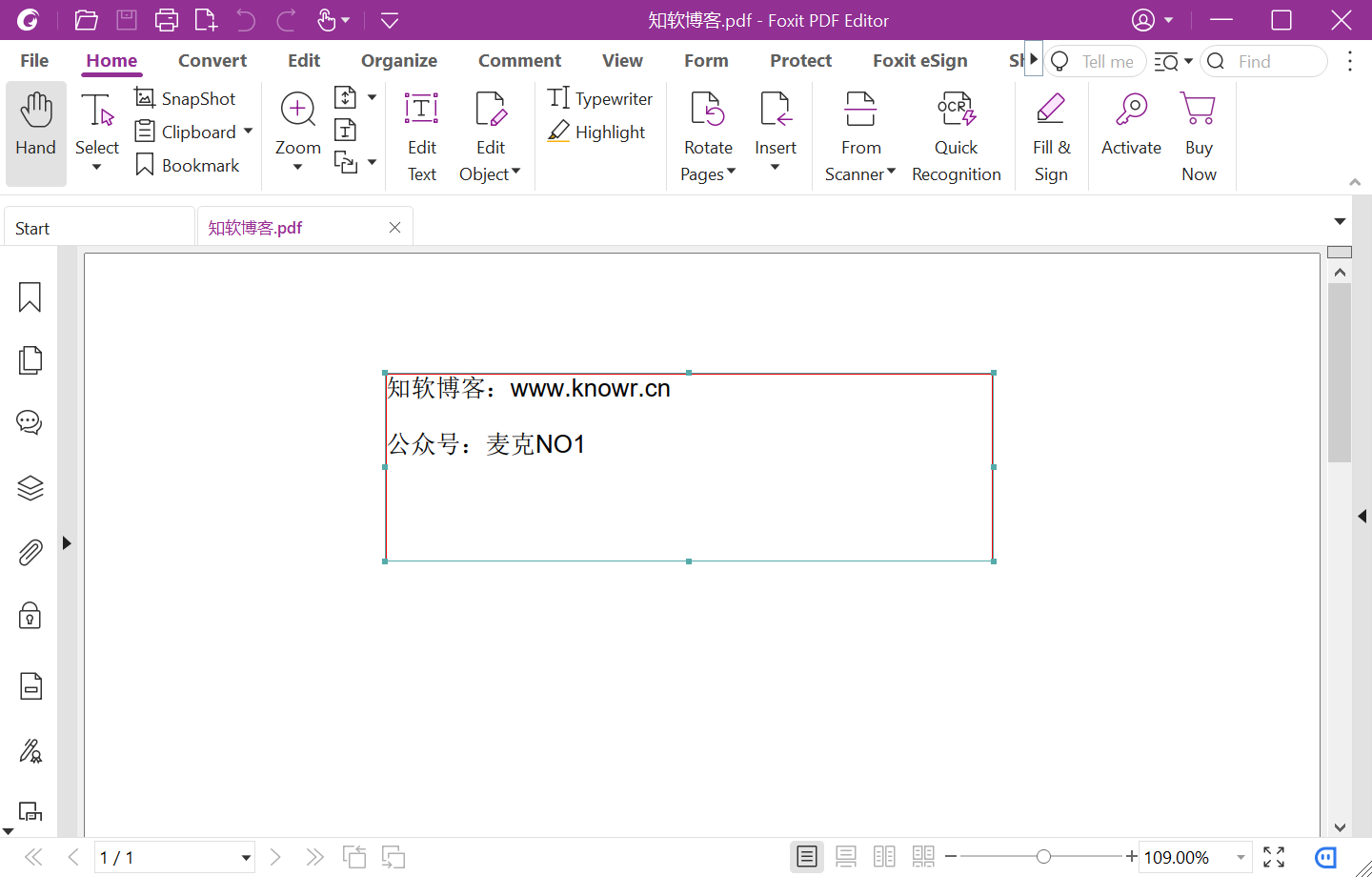Go to last page arrows
Screen dimensions: 1372x877
pos(314,857)
